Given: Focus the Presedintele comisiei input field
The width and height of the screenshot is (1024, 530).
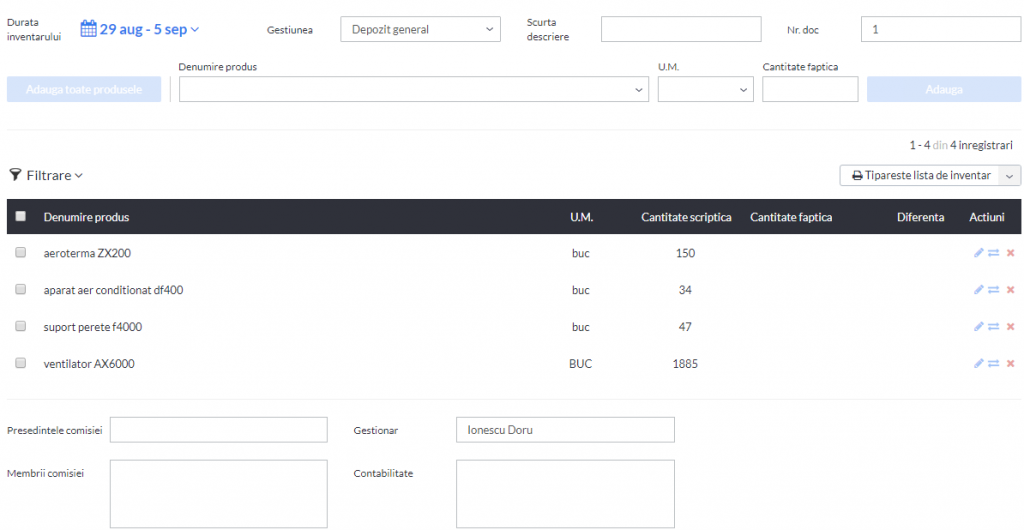Looking at the screenshot, I should 218,430.
